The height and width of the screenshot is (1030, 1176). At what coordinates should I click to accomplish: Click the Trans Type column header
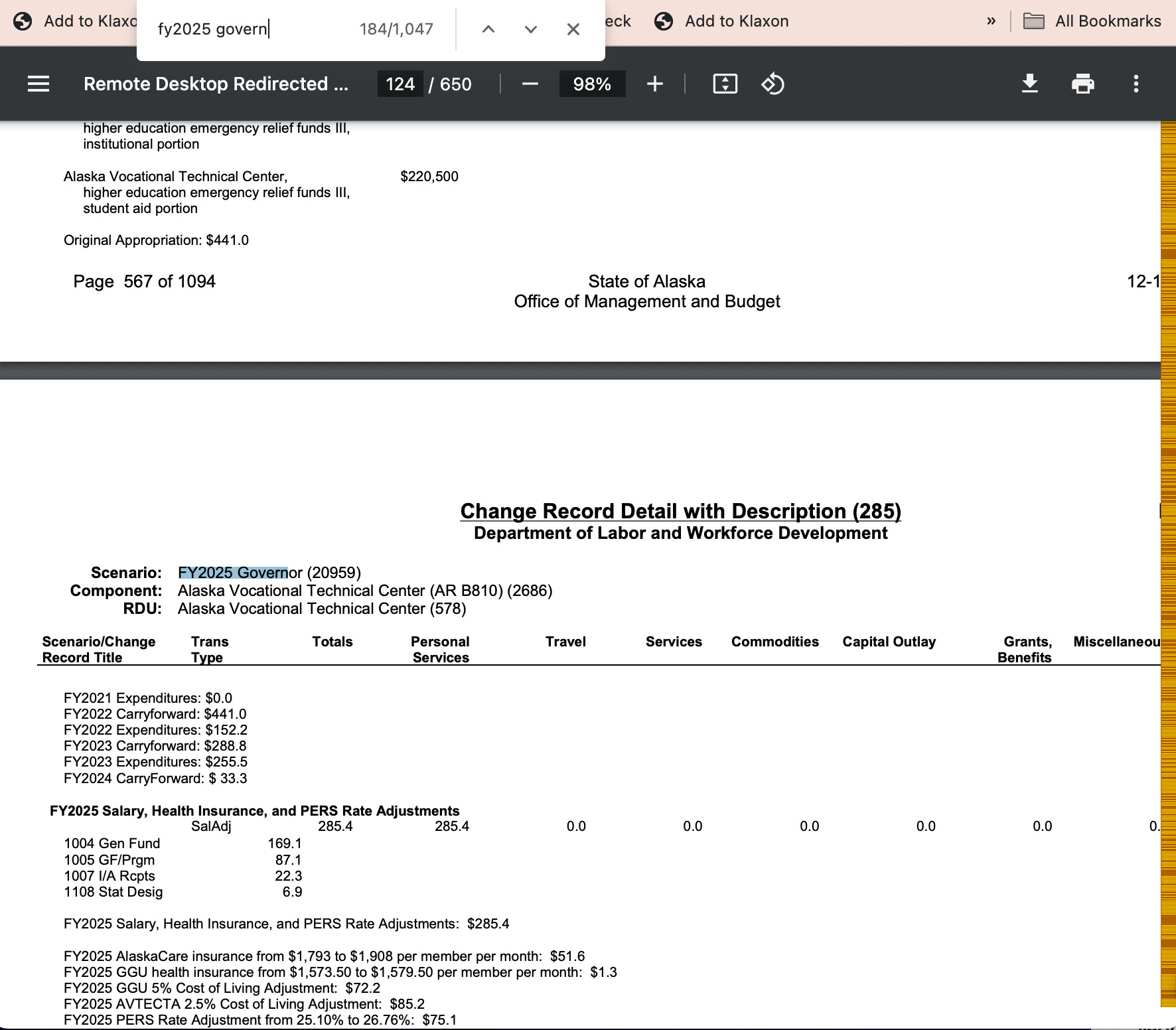[x=210, y=650]
